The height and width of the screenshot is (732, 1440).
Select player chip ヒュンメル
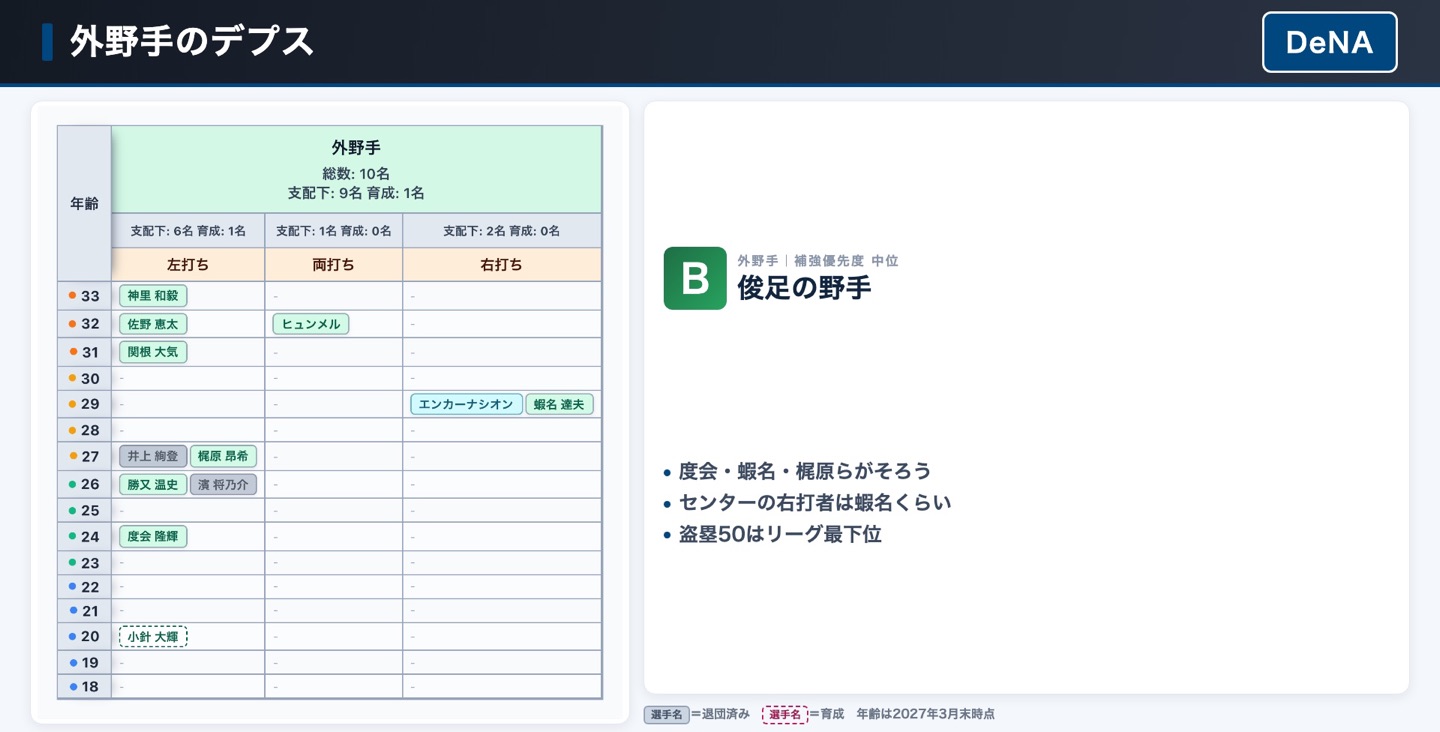click(311, 324)
